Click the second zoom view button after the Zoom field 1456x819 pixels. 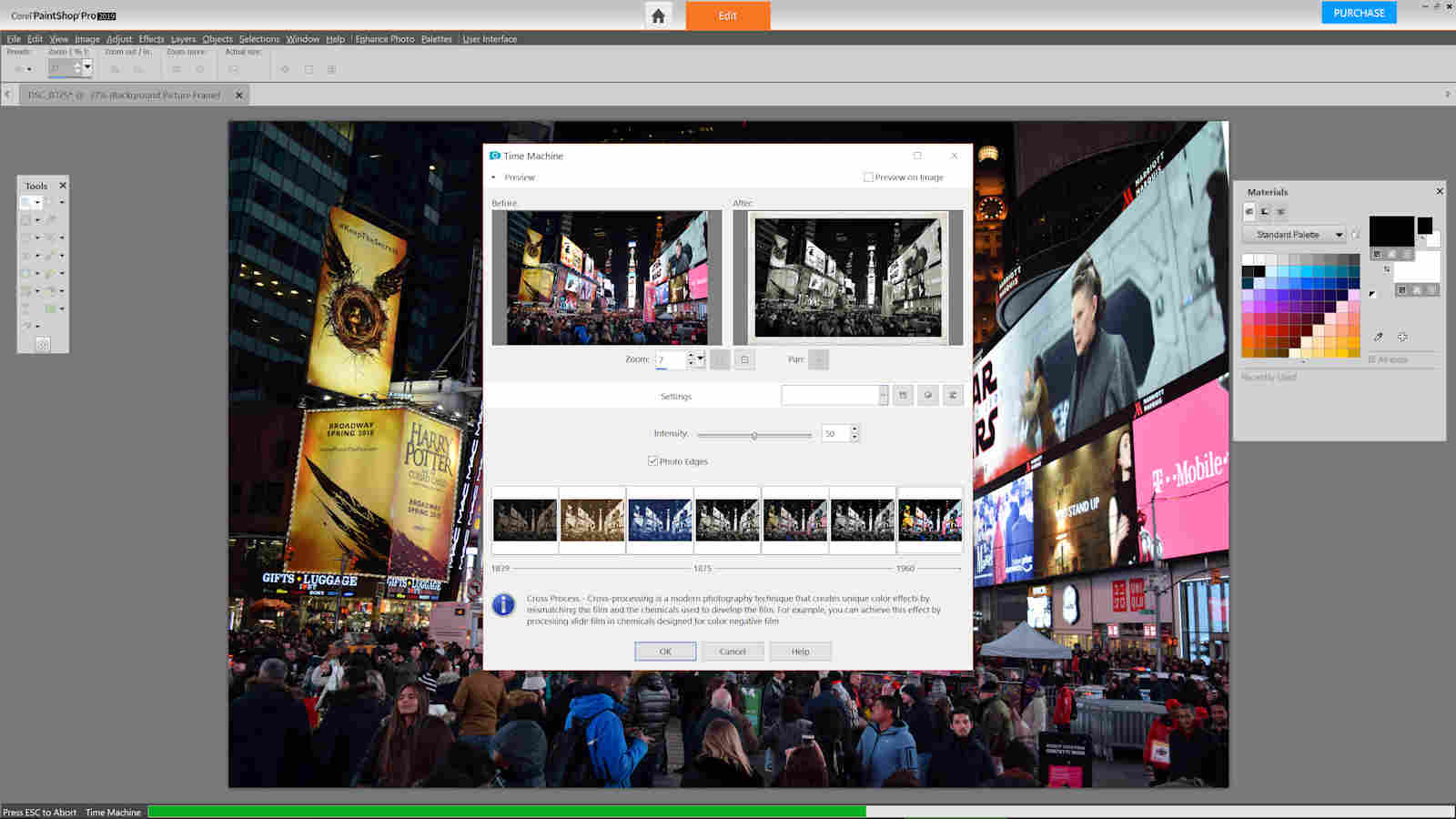click(744, 359)
